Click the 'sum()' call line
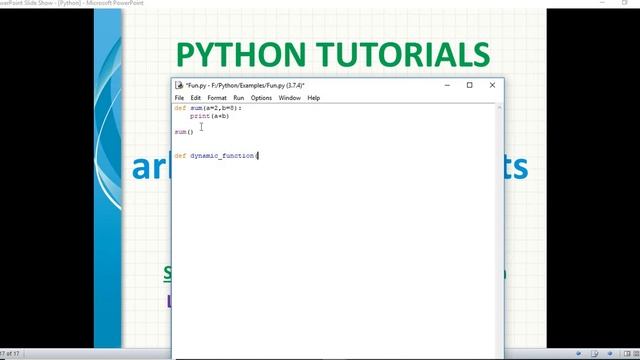640x360 pixels. (x=184, y=132)
